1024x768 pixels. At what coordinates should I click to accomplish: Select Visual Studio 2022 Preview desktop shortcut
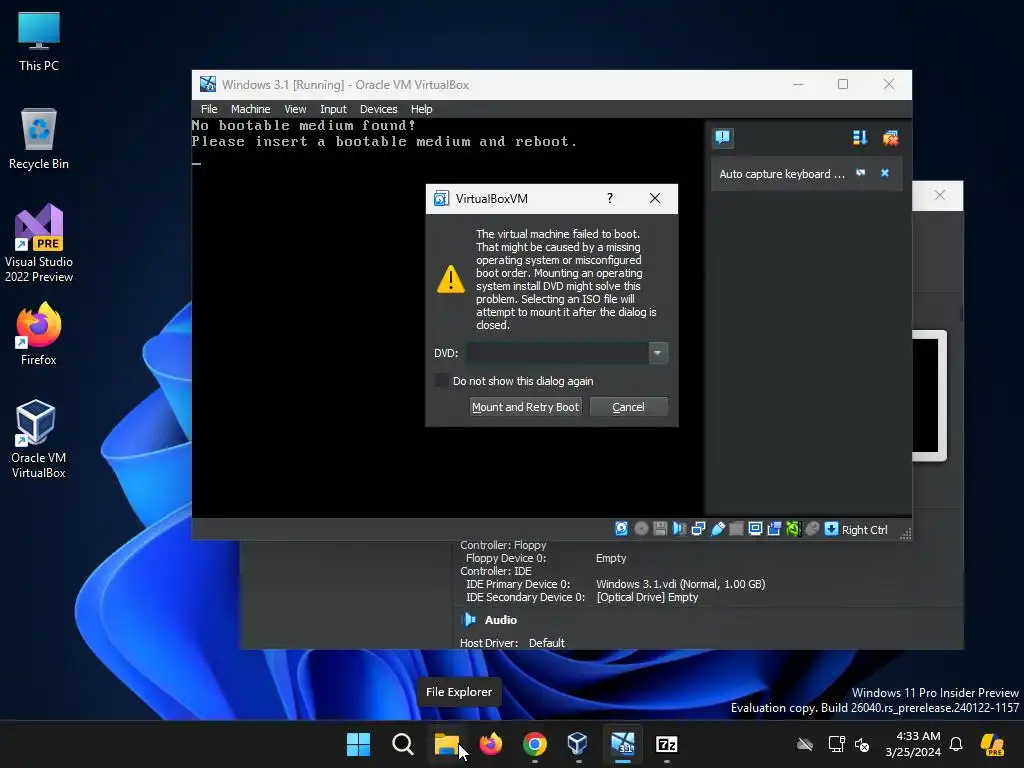point(39,244)
